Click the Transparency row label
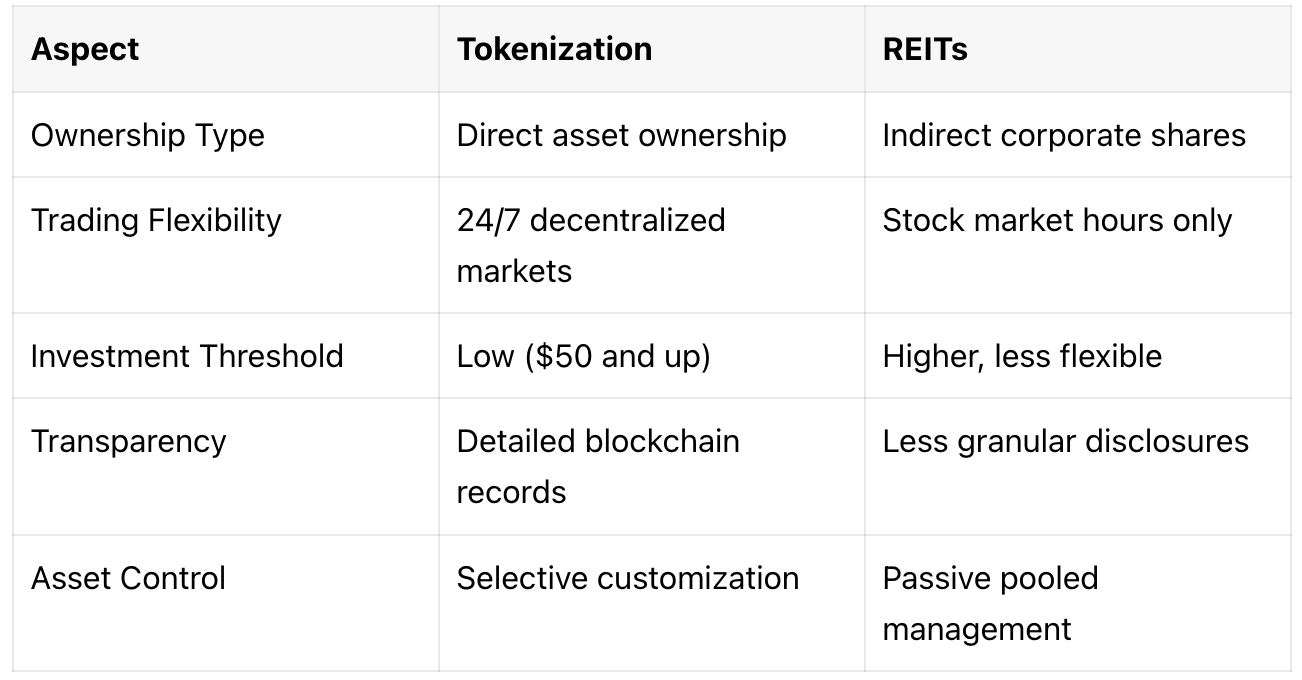 pos(128,441)
